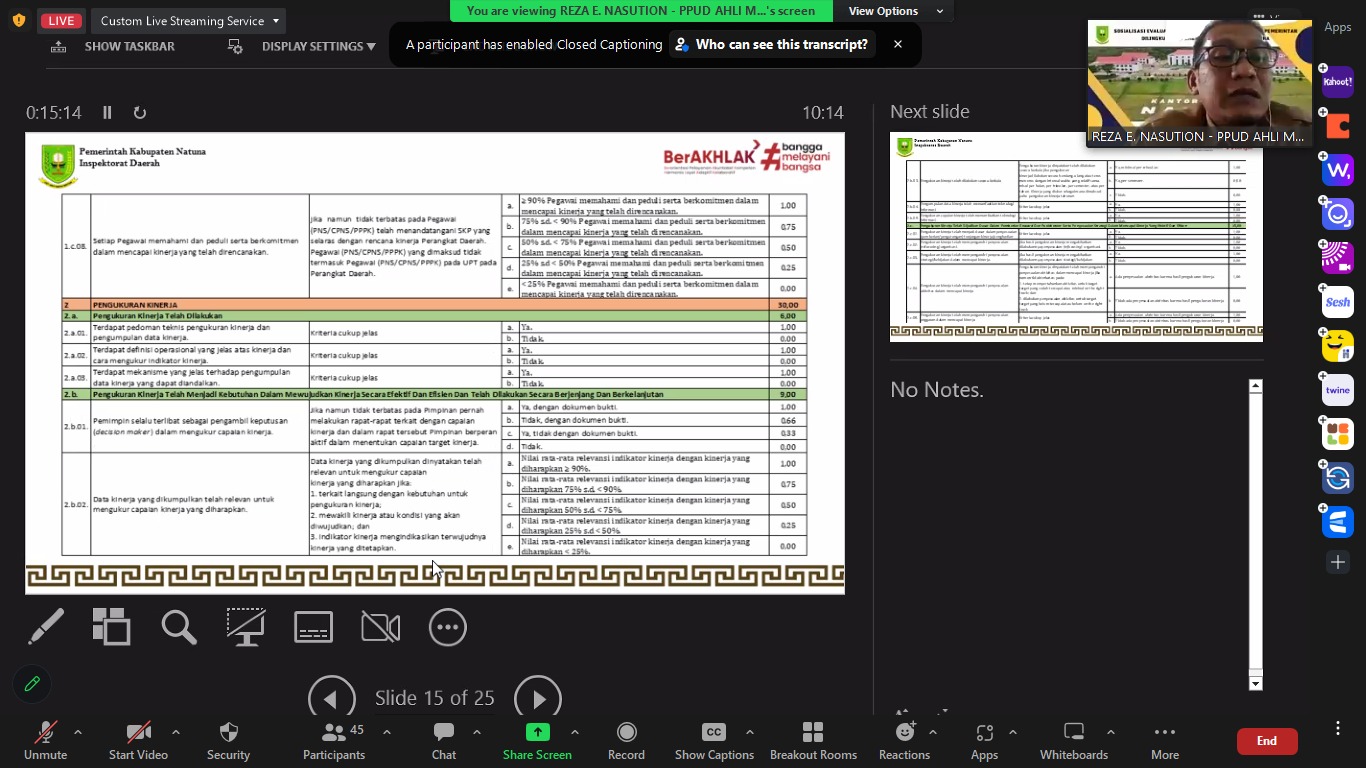The width and height of the screenshot is (1366, 768).
Task: Toggle the camera icon under slide
Action: pos(380,627)
